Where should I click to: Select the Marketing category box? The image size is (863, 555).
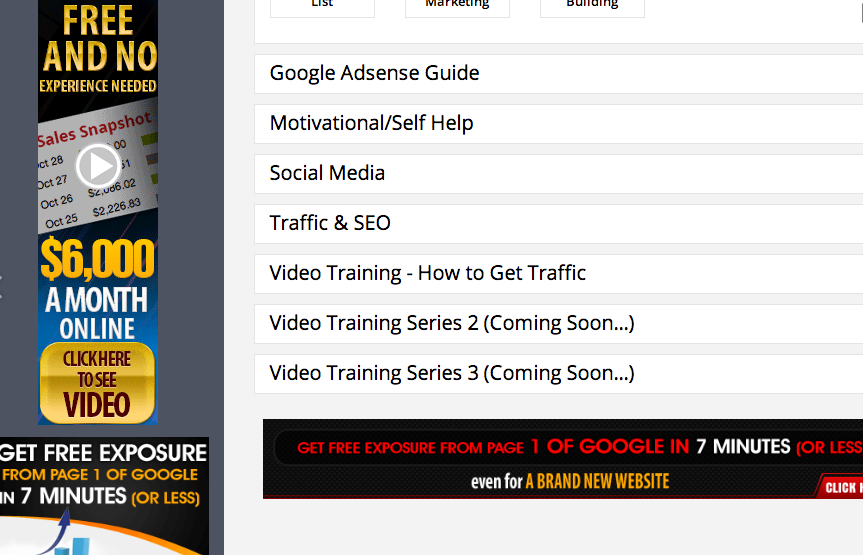[457, 7]
